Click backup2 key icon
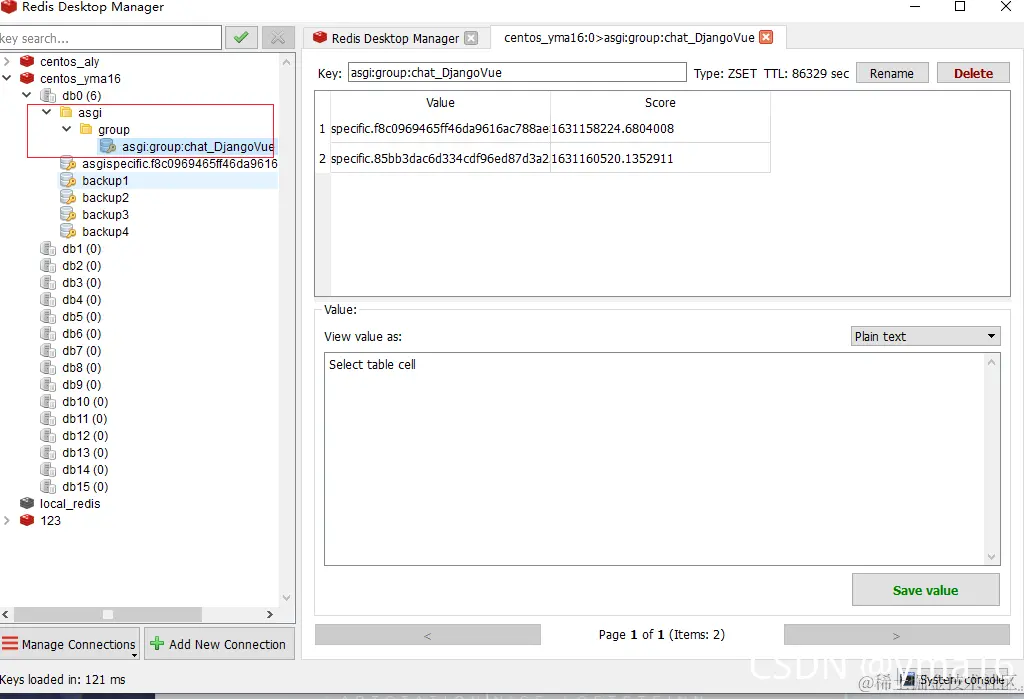This screenshot has width=1024, height=699. pyautogui.click(x=68, y=197)
